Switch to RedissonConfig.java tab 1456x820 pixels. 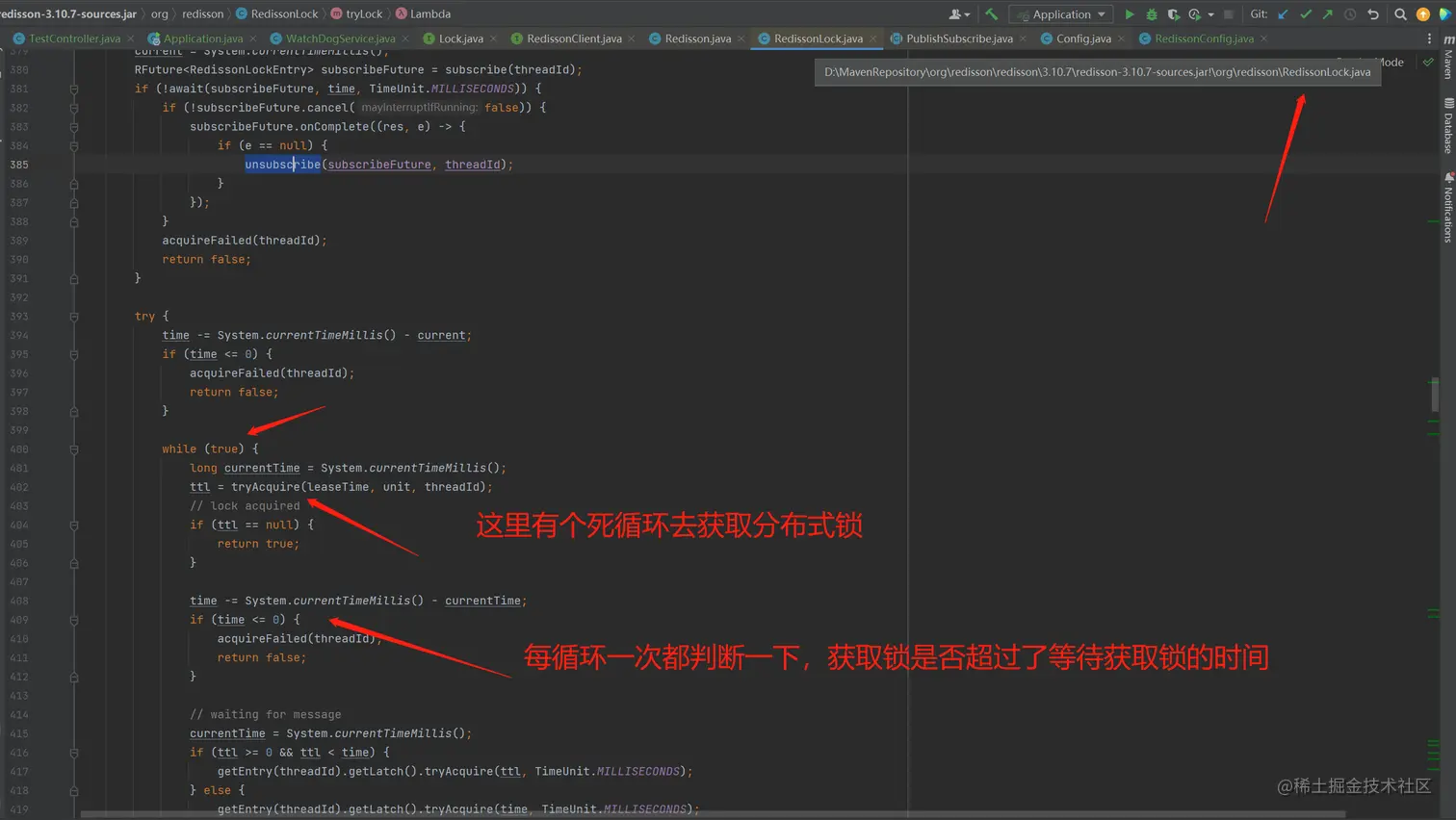pyautogui.click(x=1204, y=38)
